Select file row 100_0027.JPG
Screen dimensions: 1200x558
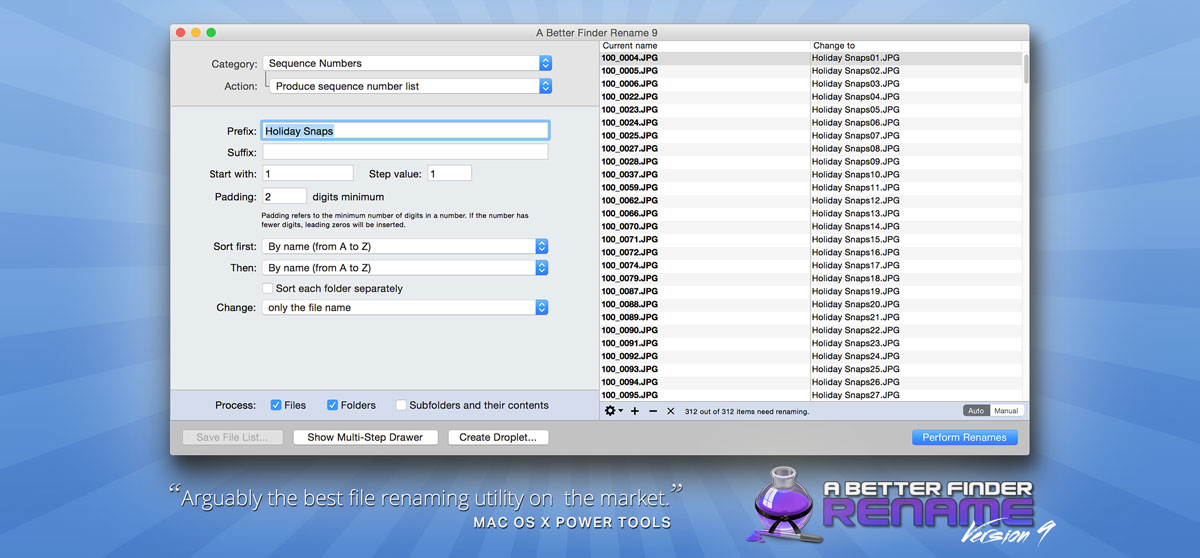811,149
